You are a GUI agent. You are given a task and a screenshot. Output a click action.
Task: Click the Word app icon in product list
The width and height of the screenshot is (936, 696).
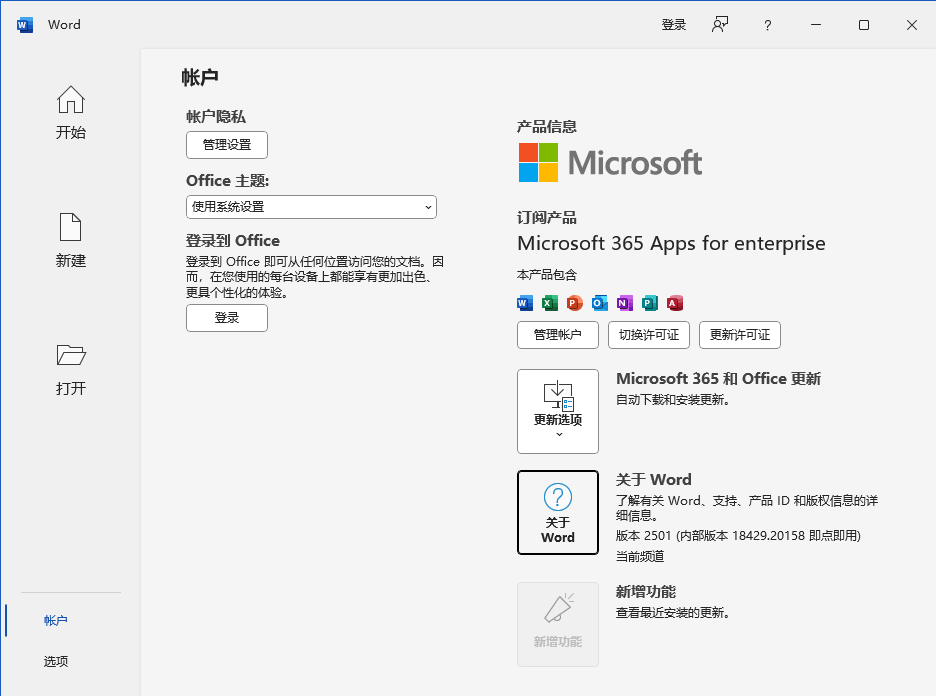(525, 303)
